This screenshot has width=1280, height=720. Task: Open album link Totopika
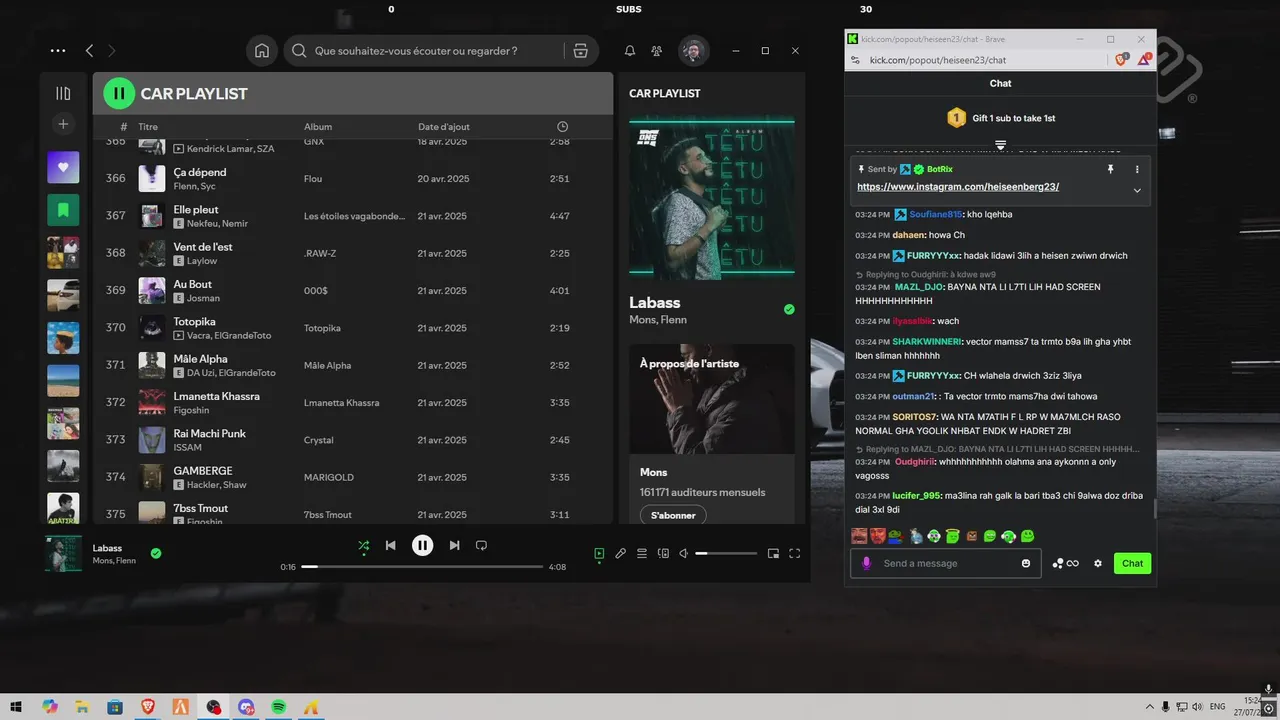click(322, 328)
